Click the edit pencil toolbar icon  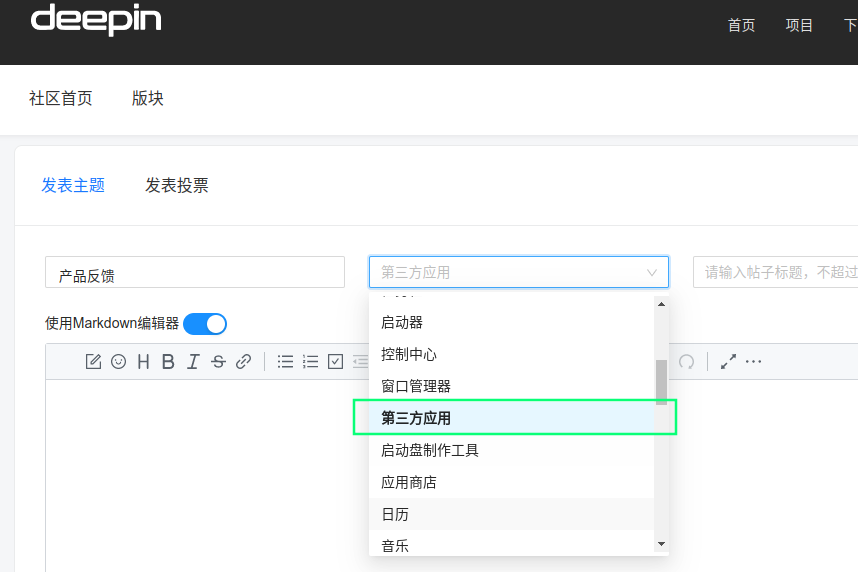coord(94,361)
